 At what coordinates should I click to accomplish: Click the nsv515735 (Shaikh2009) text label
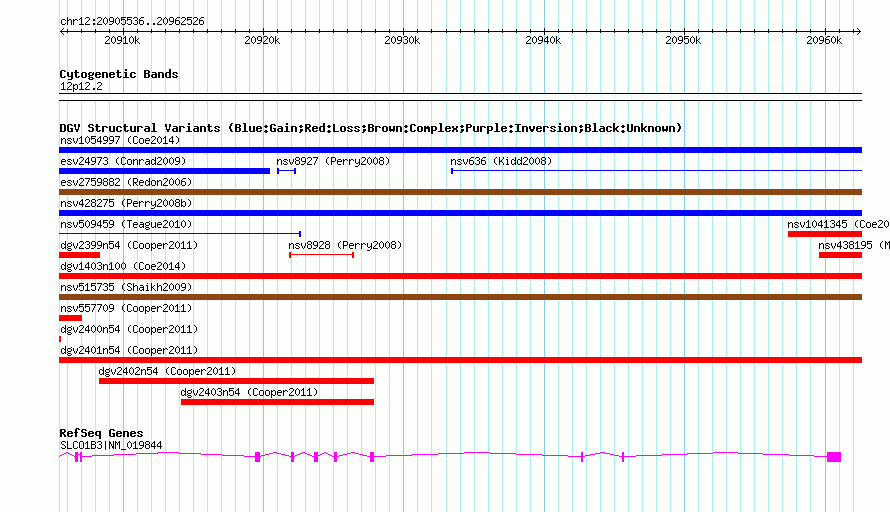pyautogui.click(x=126, y=287)
